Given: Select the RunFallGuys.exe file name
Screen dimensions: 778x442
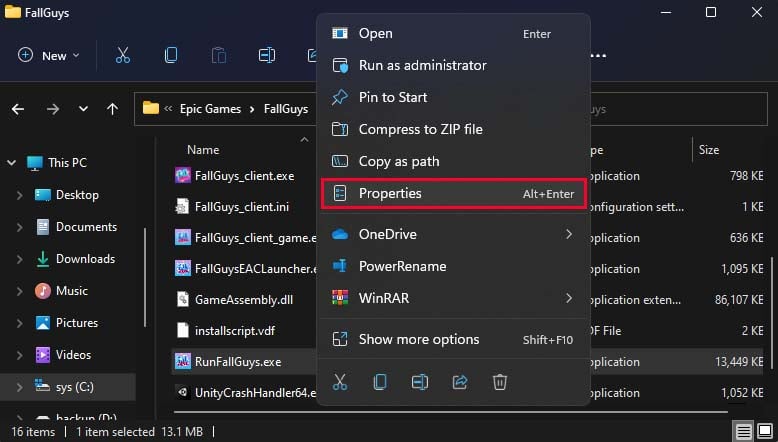Looking at the screenshot, I should tap(238, 362).
